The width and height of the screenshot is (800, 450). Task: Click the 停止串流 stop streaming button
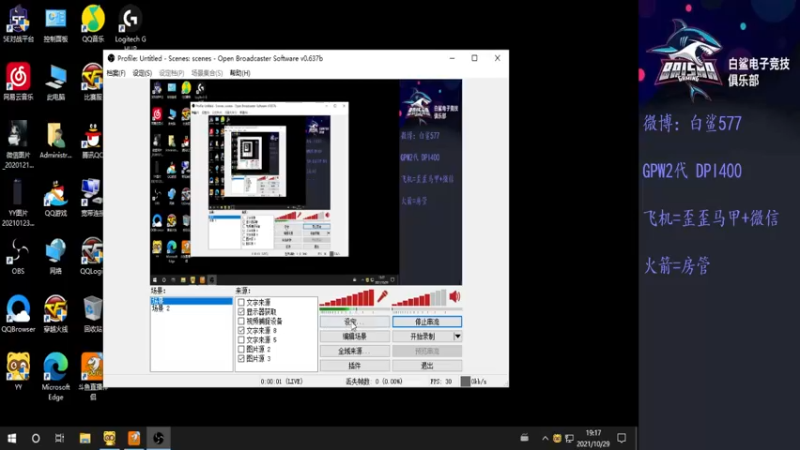[x=427, y=322]
